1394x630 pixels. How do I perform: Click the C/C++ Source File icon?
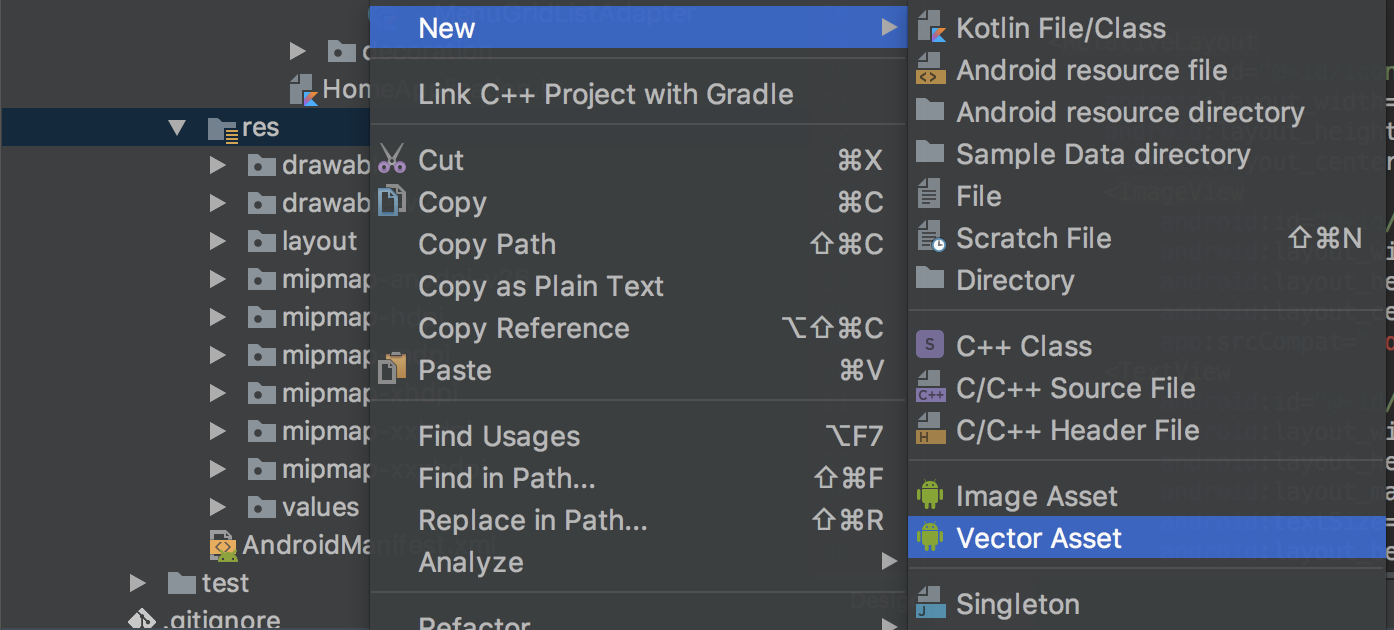(x=930, y=388)
